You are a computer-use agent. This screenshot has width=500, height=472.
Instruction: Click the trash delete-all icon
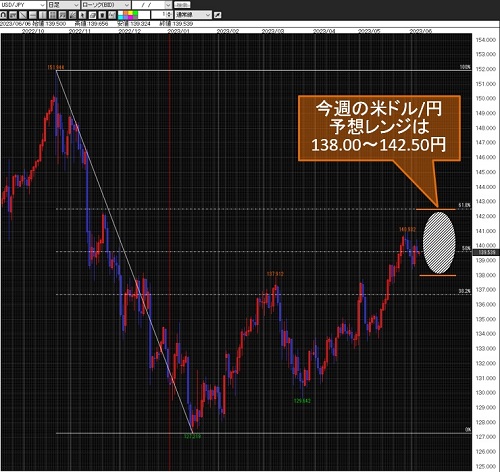[x=102, y=15]
